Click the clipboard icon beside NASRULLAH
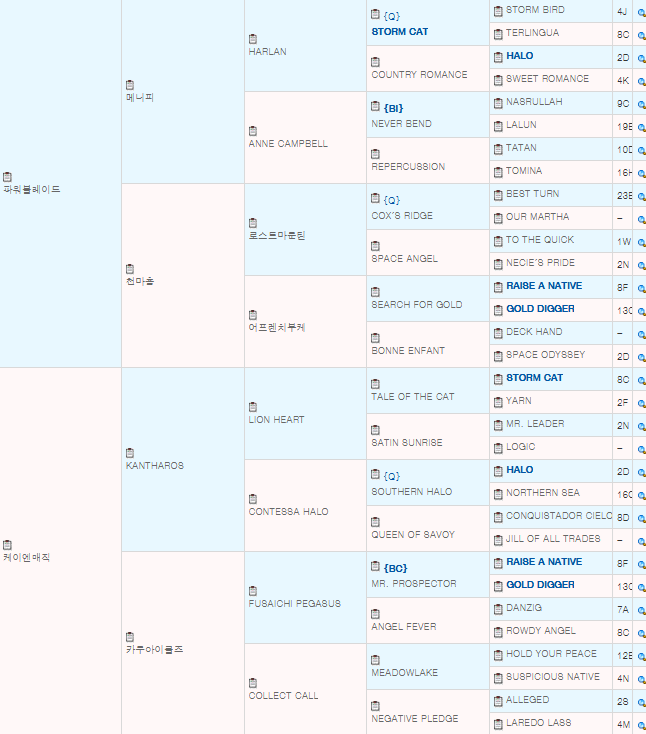 click(x=498, y=102)
